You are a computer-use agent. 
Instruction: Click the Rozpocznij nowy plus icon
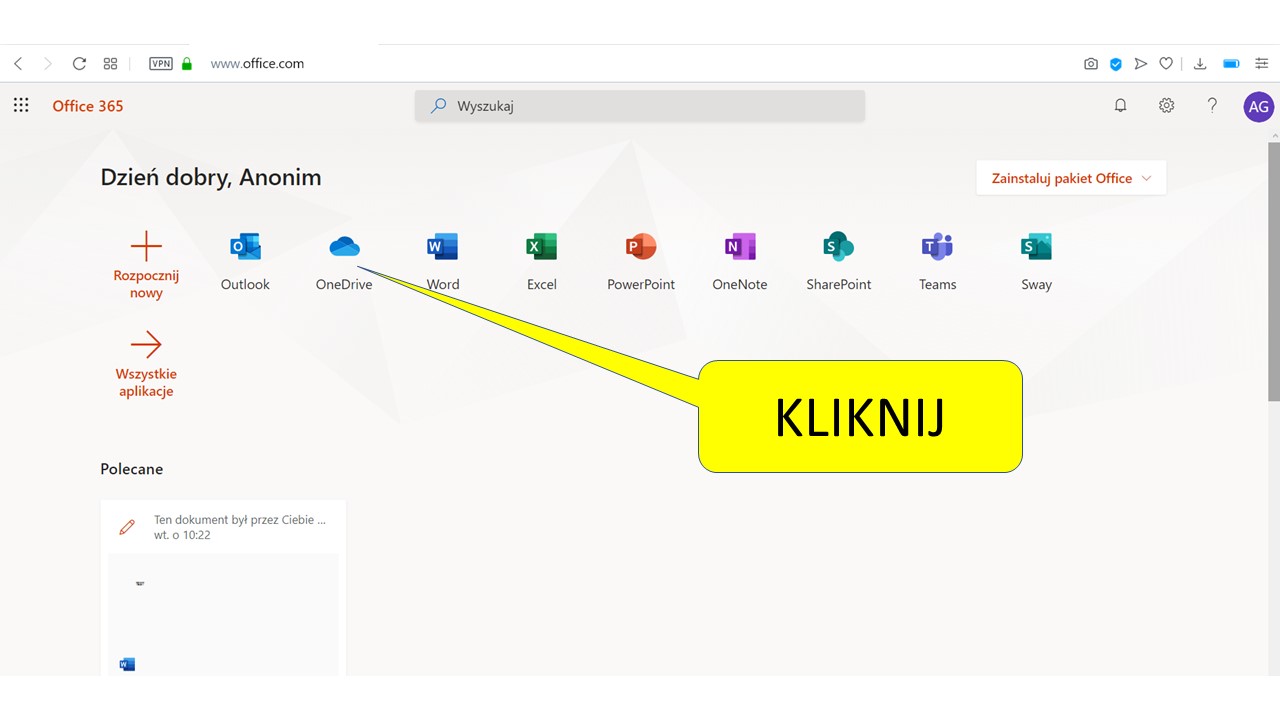pyautogui.click(x=146, y=246)
